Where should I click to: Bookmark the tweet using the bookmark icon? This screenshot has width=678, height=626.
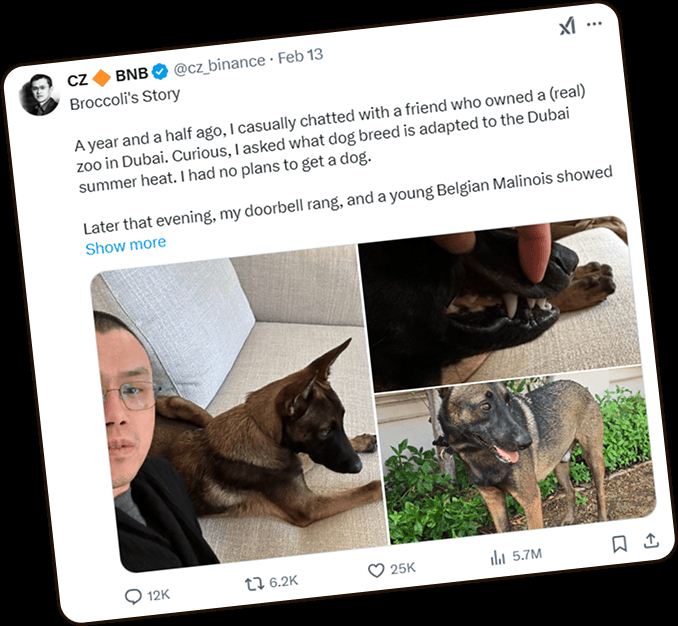coord(619,544)
